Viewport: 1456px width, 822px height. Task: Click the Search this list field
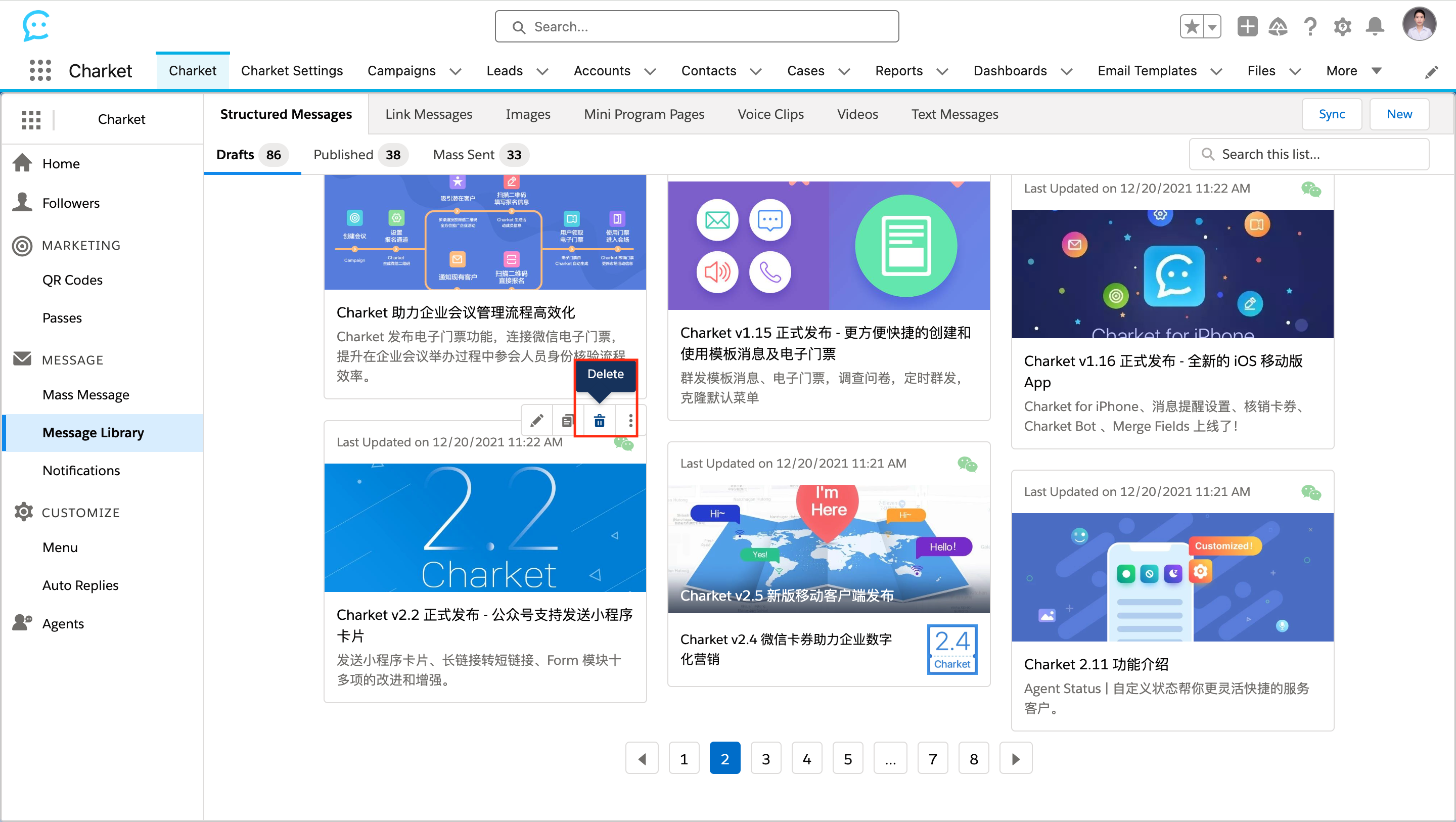click(x=1308, y=154)
